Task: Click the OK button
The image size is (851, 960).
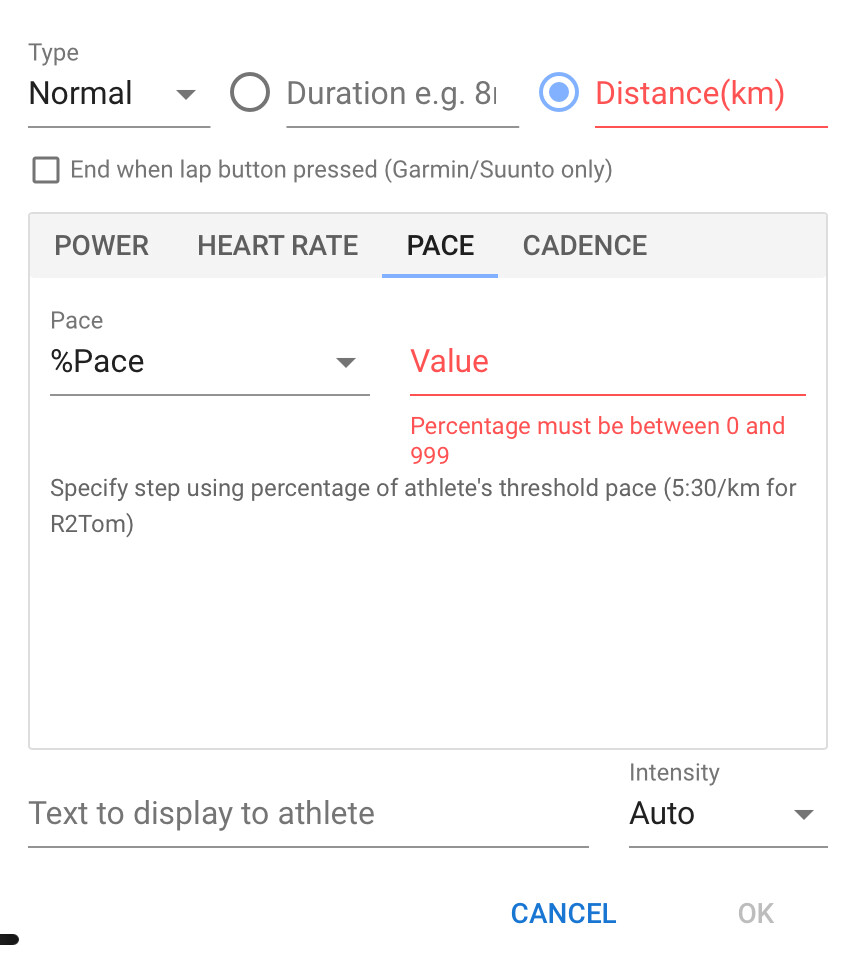Action: click(x=755, y=913)
